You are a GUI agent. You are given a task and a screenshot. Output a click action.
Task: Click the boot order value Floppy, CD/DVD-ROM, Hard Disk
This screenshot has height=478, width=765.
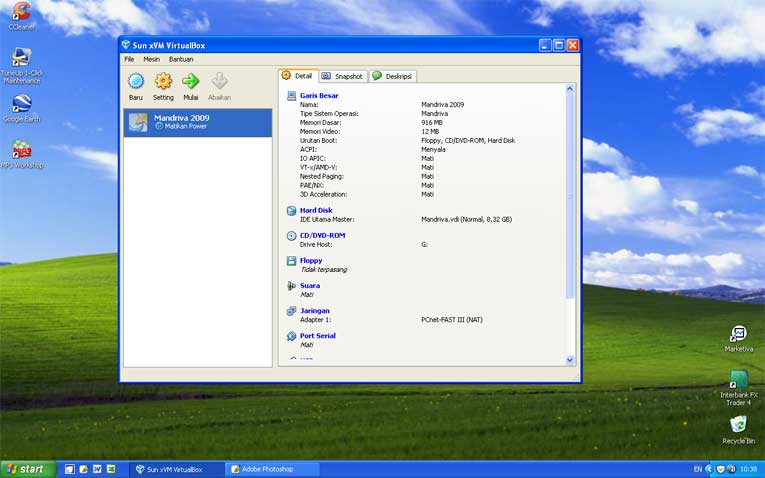pos(468,140)
